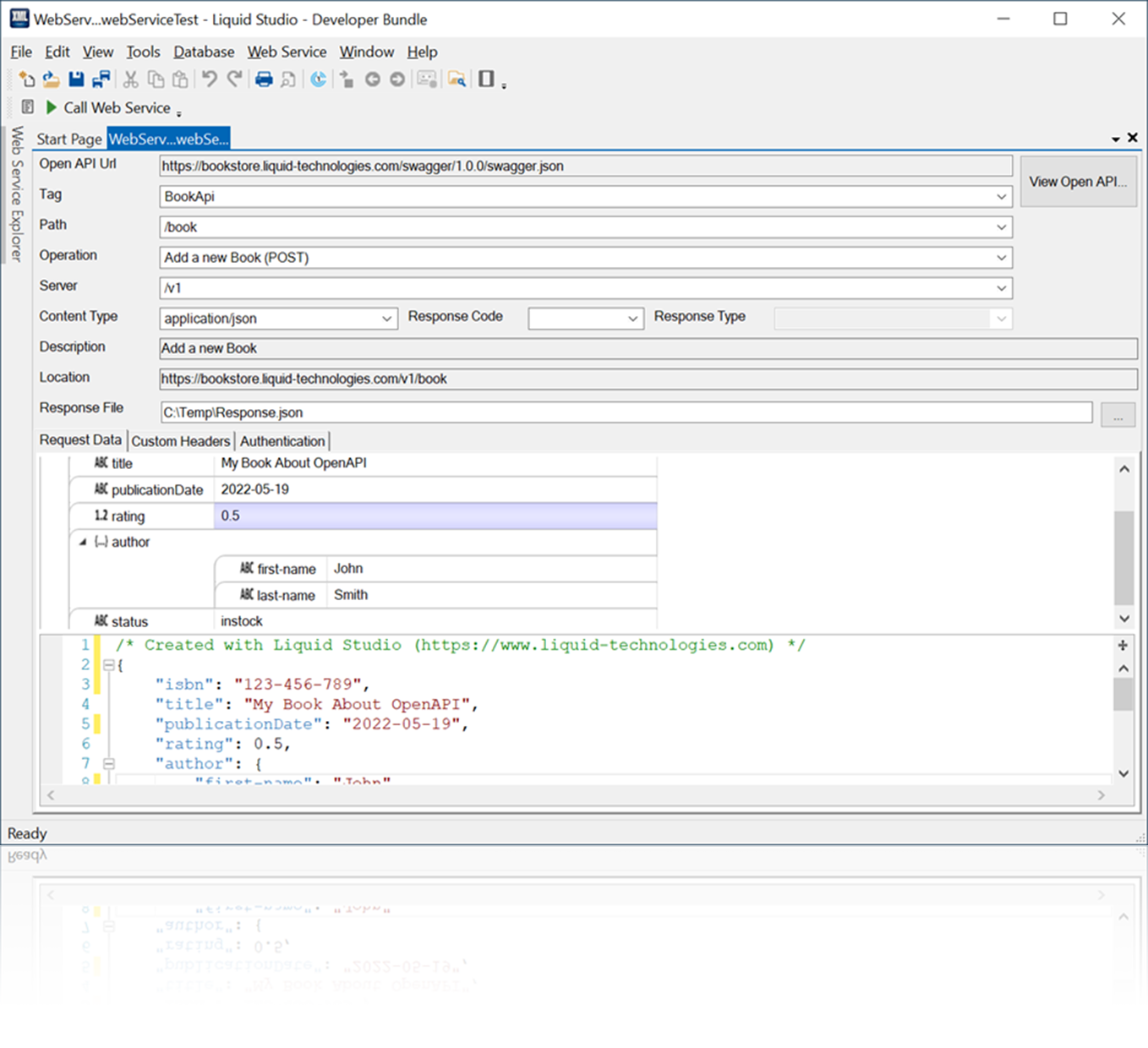Click the Redo toolbar icon
Screen dimensions: 1148x1048
click(234, 79)
